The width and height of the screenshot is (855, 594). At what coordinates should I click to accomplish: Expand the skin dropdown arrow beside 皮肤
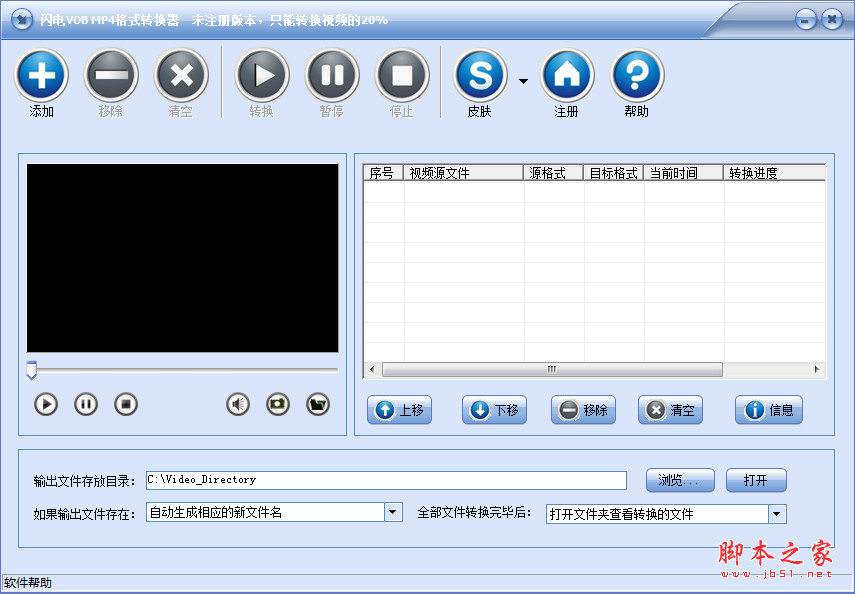pos(521,83)
